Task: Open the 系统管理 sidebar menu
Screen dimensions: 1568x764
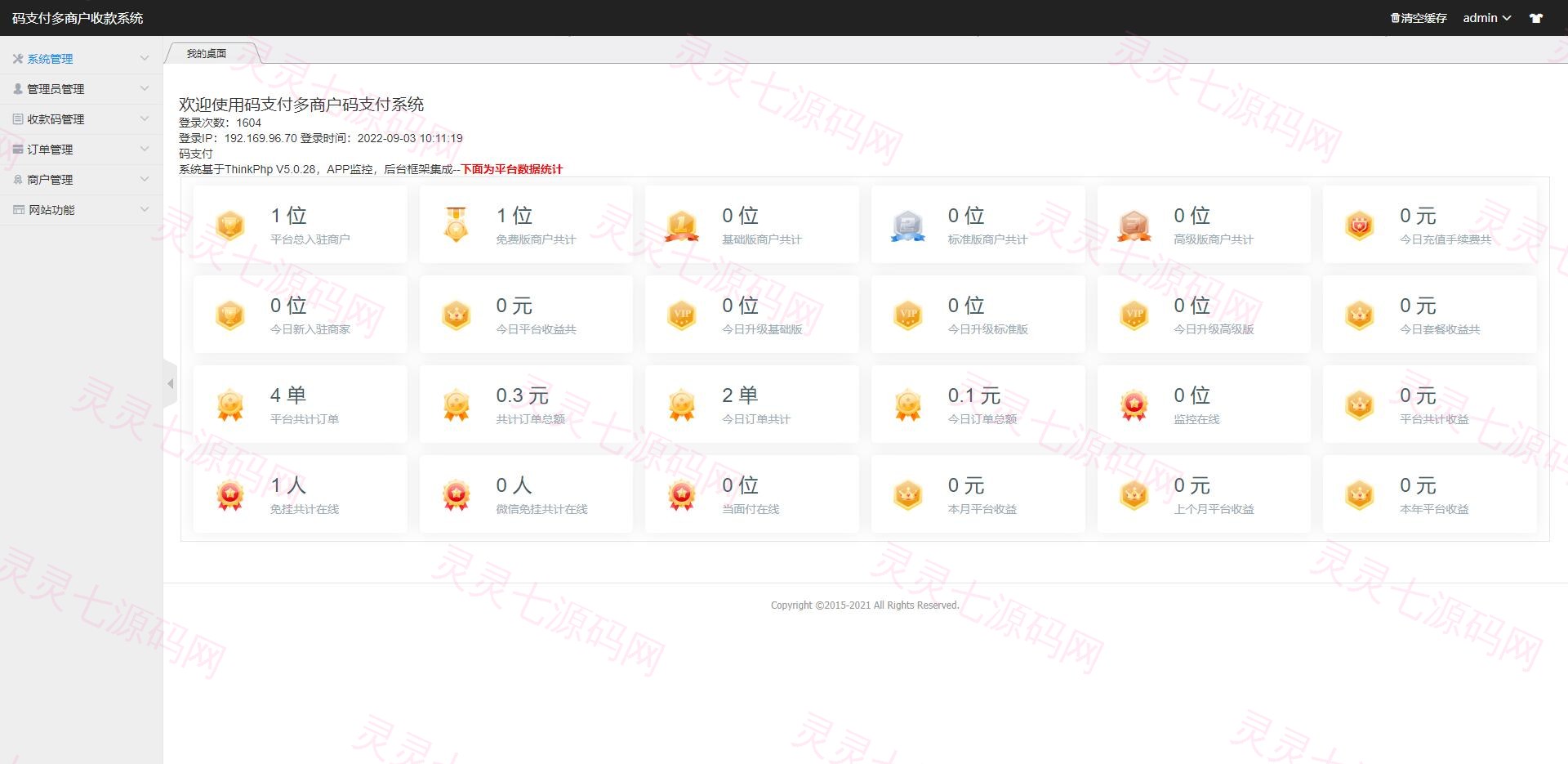Action: (x=81, y=59)
